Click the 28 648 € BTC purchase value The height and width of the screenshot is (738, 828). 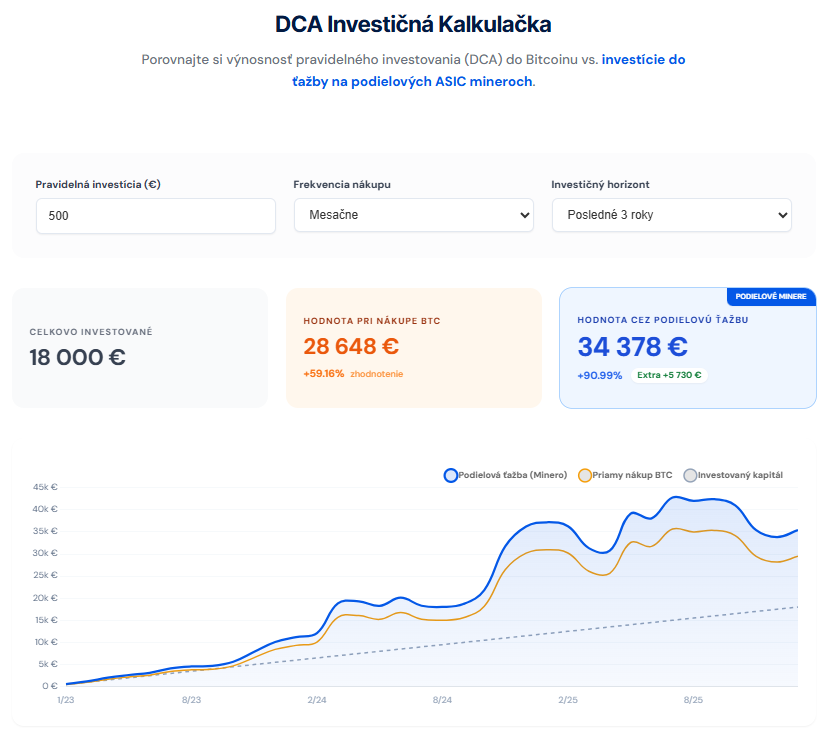coord(351,347)
